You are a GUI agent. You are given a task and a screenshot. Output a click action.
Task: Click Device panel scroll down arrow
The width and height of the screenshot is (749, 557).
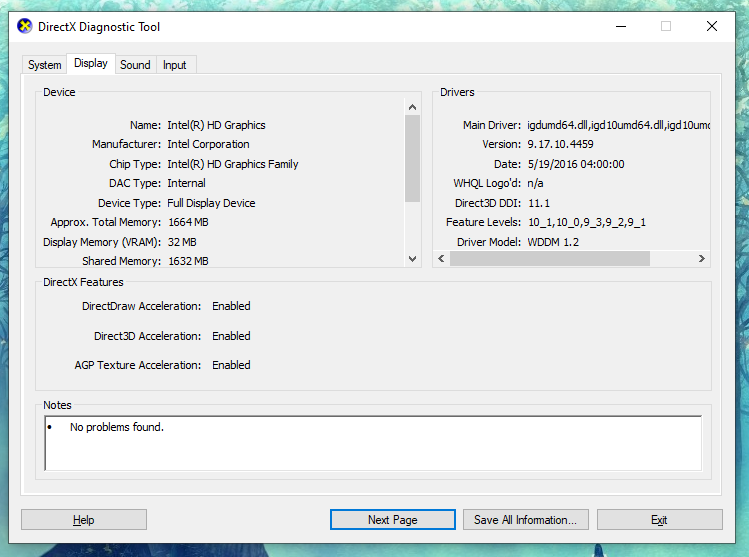coord(413,258)
